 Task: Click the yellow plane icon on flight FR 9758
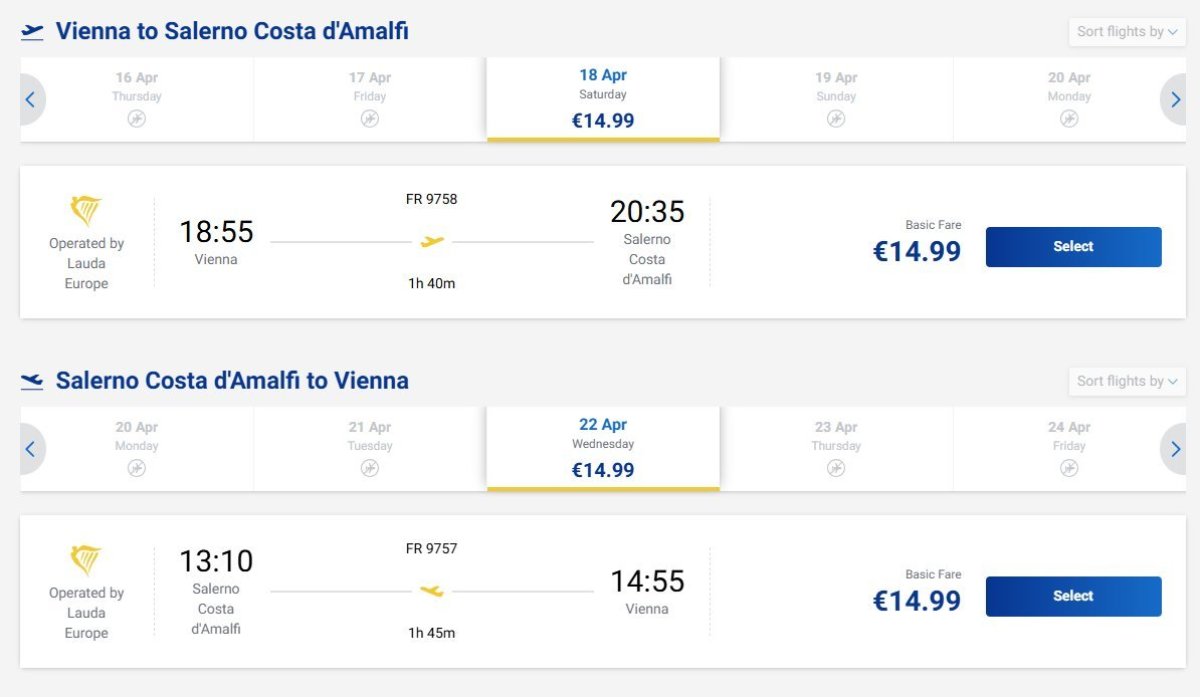(432, 241)
